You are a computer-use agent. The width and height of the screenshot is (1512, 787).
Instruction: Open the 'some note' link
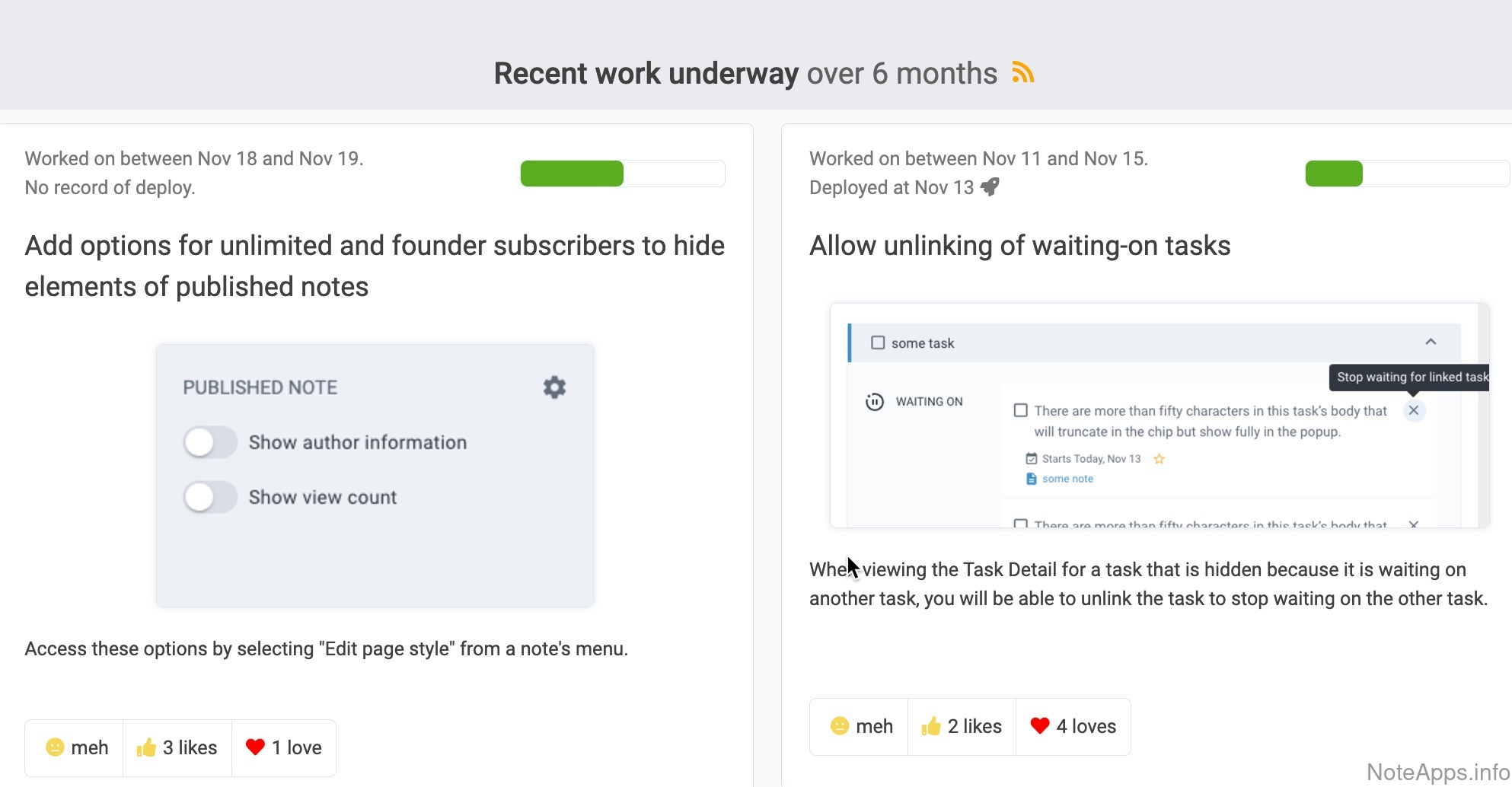[x=1067, y=479]
